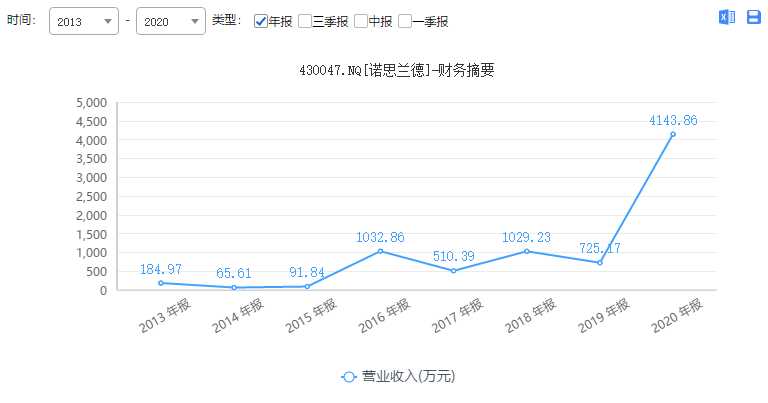Toggle the 营业收入 legend marker icon
The image size is (768, 403).
[349, 377]
